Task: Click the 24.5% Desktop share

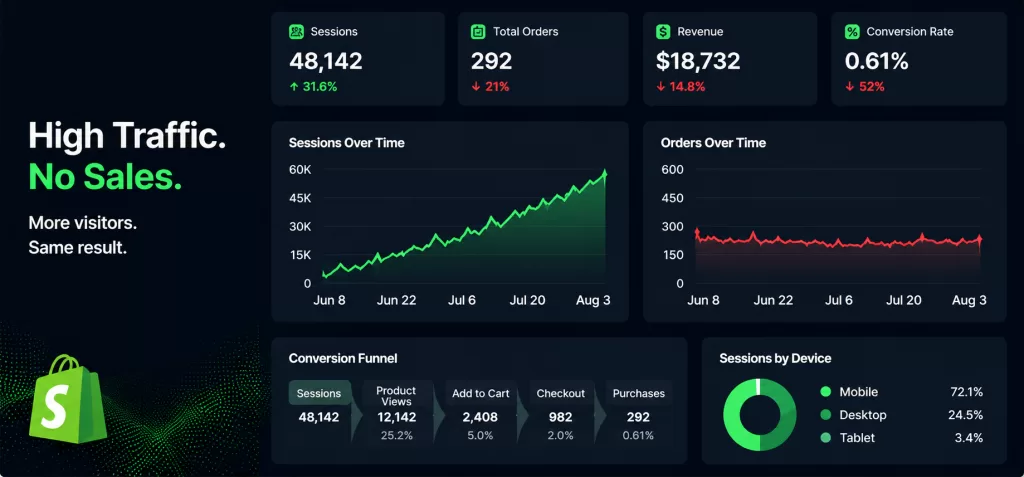Action: [966, 415]
